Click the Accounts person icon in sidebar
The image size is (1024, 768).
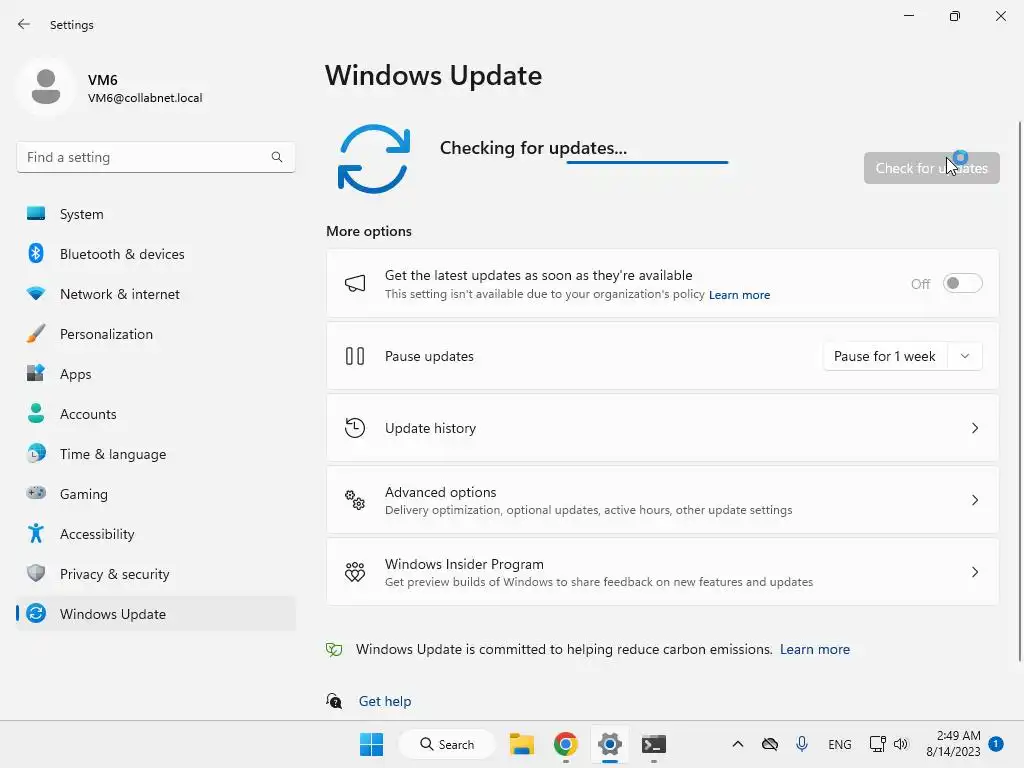pos(36,413)
